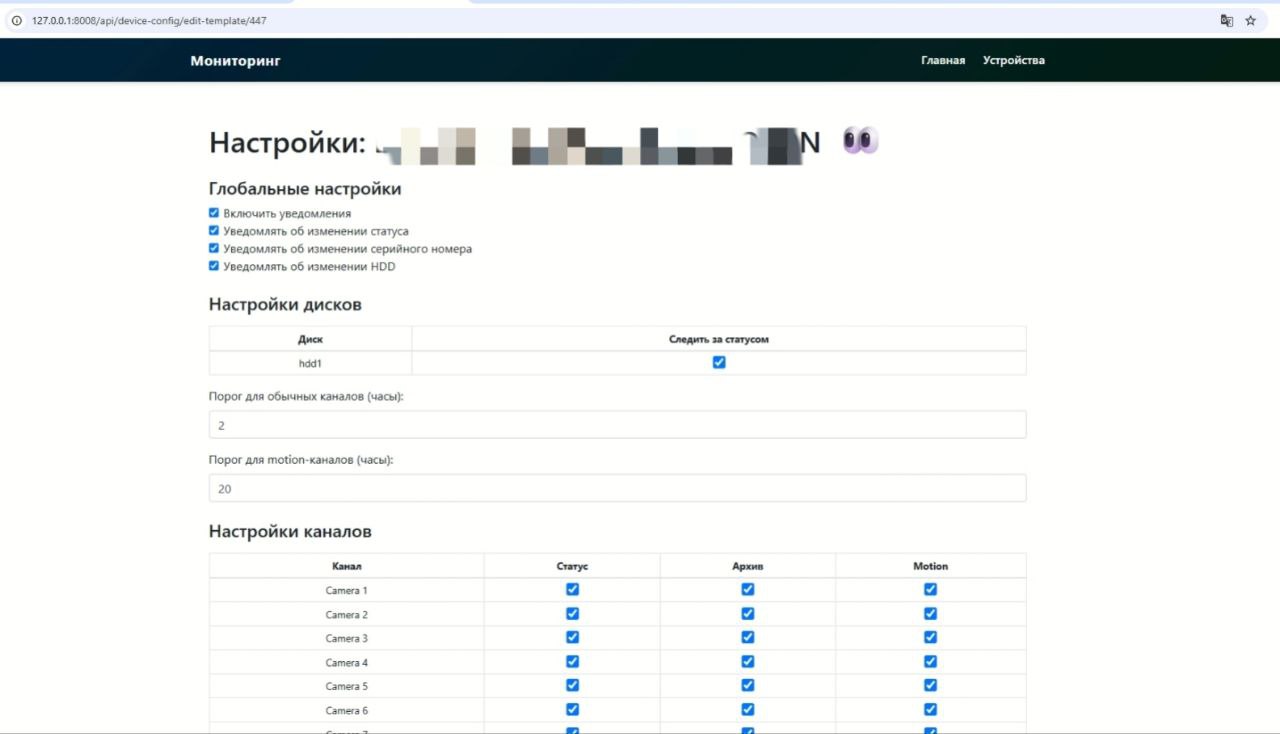The height and width of the screenshot is (734, 1280).
Task: Uncheck Архив for Camera 5
Action: pyautogui.click(x=747, y=686)
